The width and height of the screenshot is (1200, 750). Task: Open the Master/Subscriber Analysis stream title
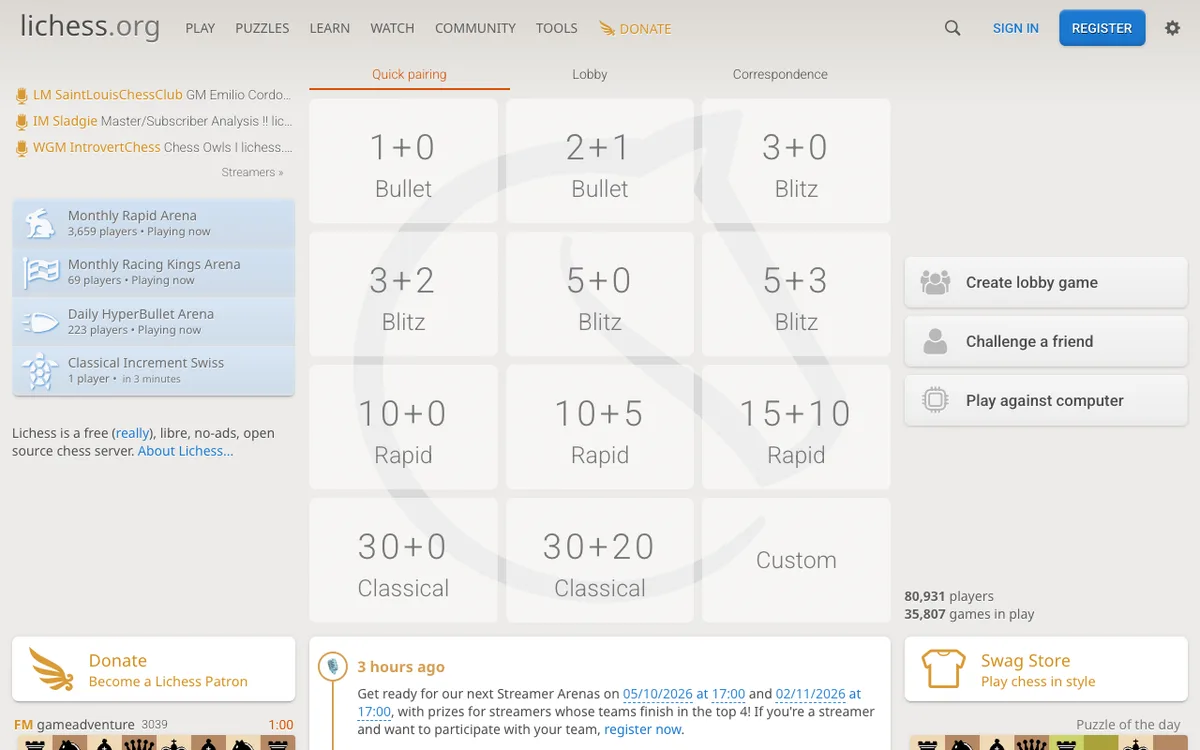point(196,121)
